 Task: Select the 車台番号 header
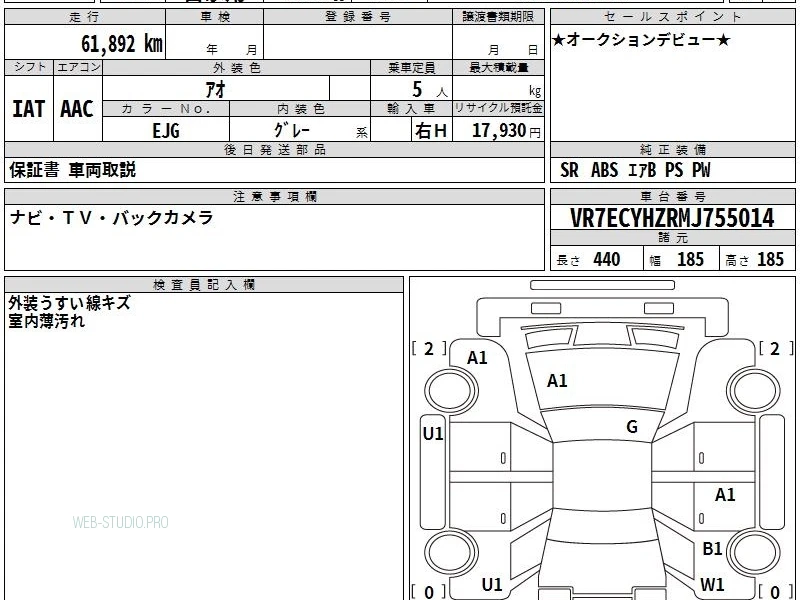pos(672,196)
